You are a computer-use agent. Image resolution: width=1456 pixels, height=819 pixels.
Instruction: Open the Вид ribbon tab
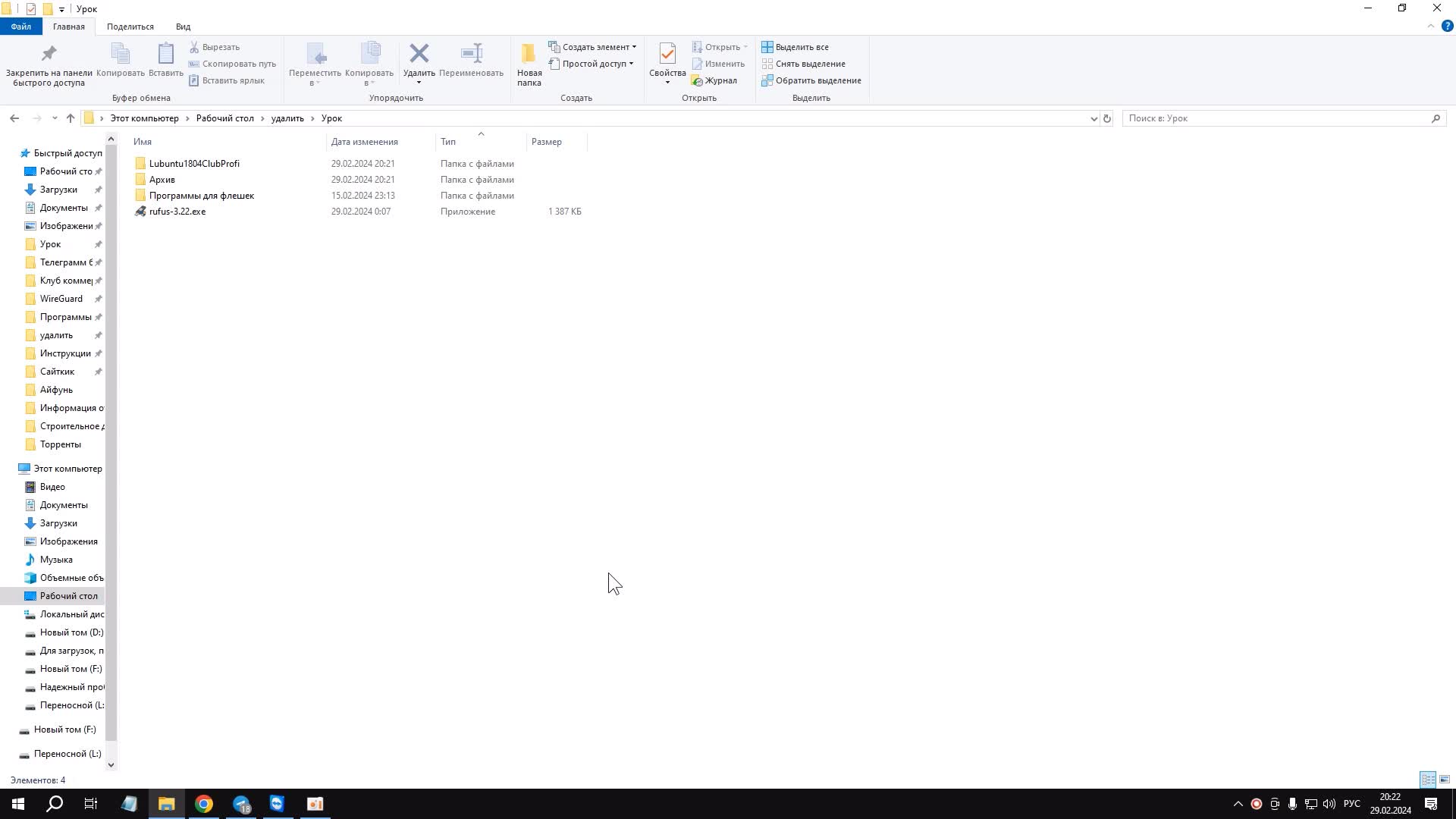coord(183,27)
